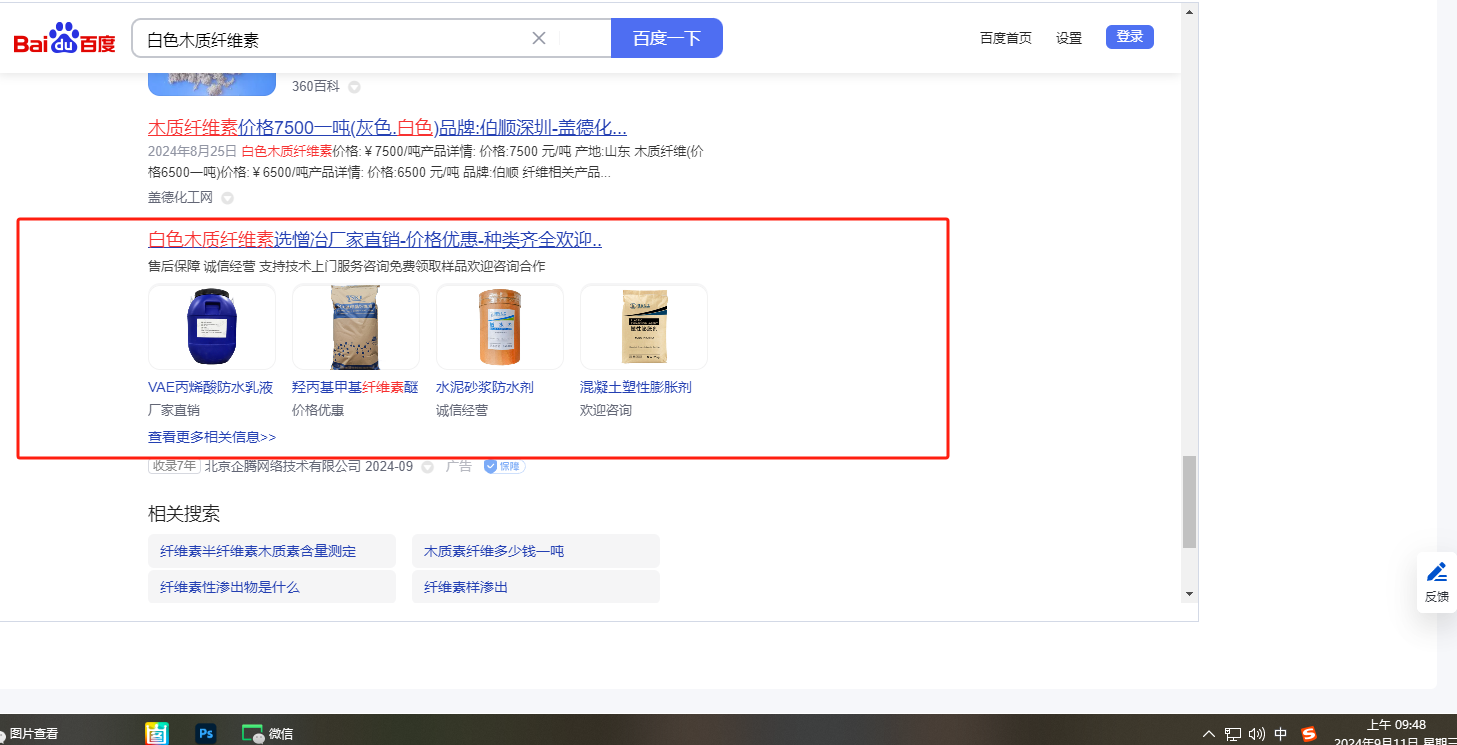Open the 混凝土塑性膨胀剂 text link

coord(636,387)
